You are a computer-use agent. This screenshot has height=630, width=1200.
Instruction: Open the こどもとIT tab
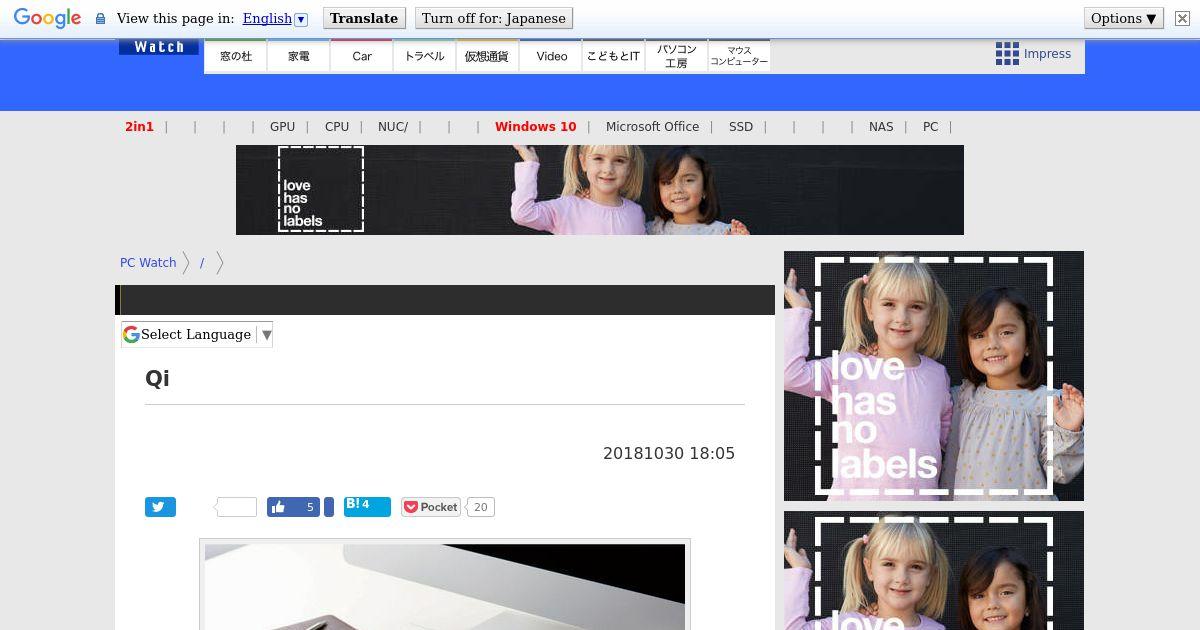pyautogui.click(x=613, y=56)
